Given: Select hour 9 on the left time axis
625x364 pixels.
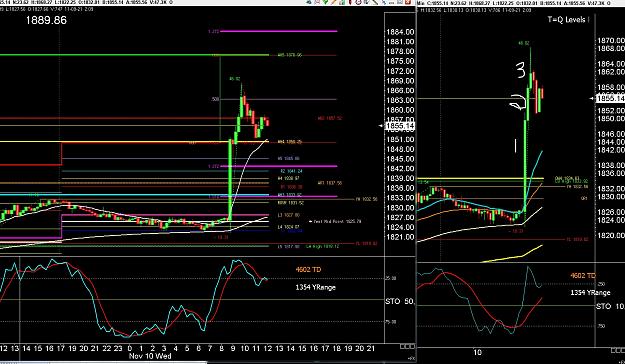Looking at the screenshot, I should click(233, 348).
